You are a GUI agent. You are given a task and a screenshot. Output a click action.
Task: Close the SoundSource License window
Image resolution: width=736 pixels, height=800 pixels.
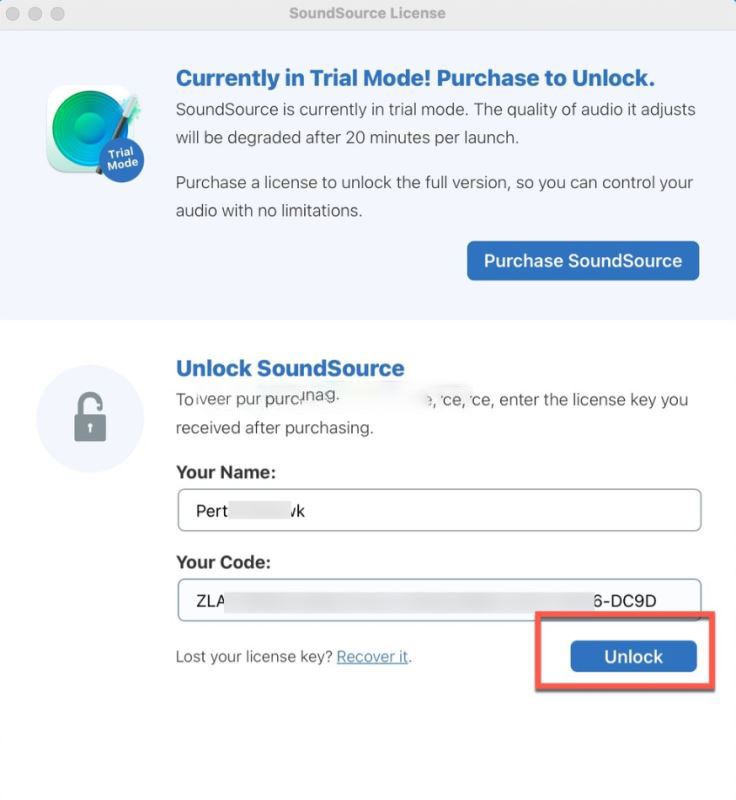[13, 13]
